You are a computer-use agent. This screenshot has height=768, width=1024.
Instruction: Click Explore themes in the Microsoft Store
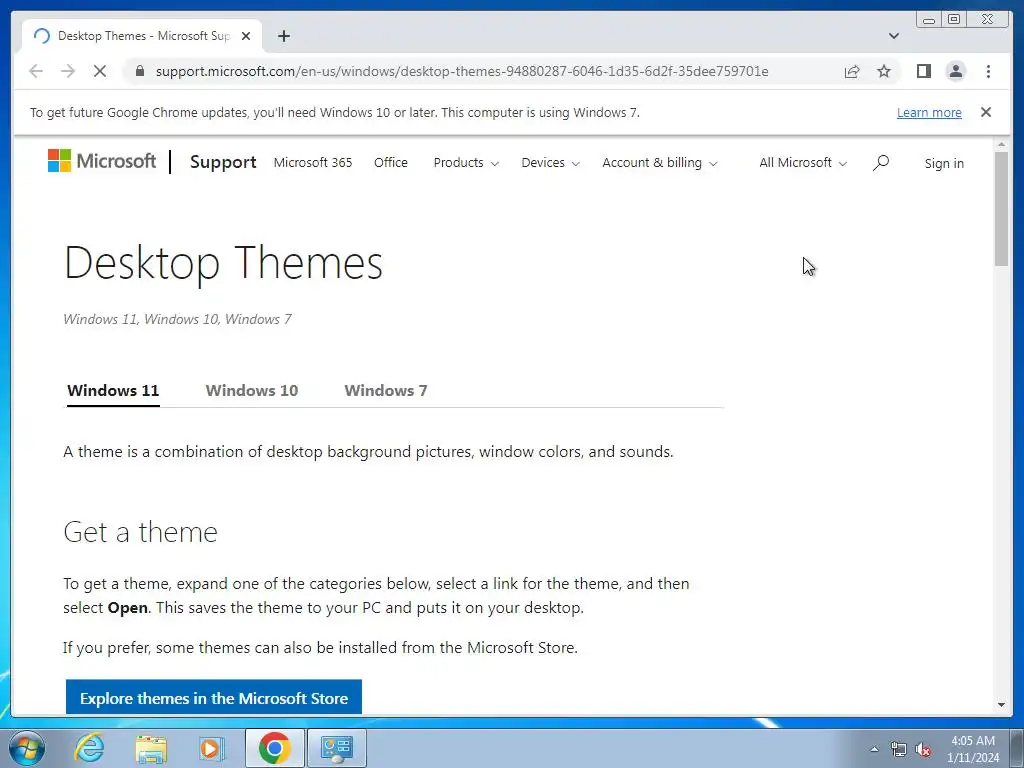pyautogui.click(x=214, y=697)
